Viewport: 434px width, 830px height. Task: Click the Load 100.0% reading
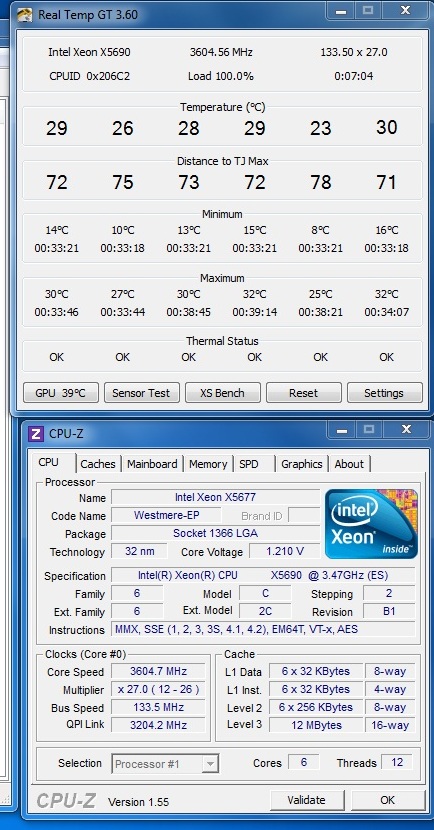pos(221,76)
